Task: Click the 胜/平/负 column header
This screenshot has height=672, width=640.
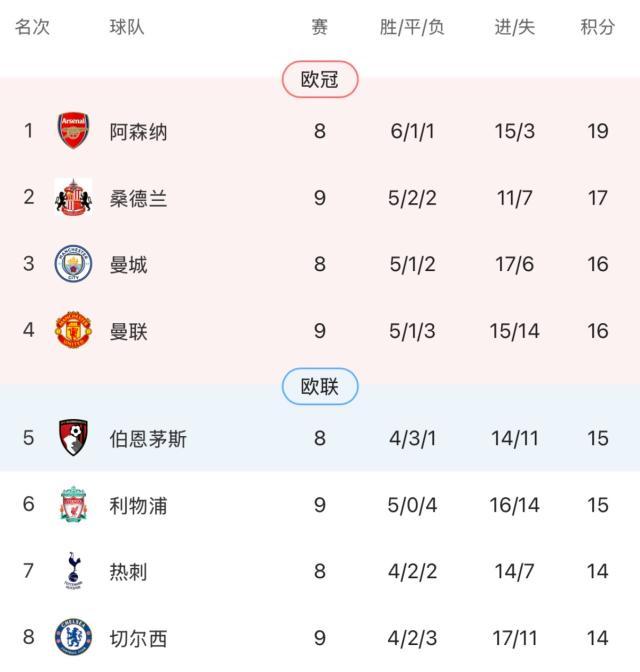Action: point(412,27)
